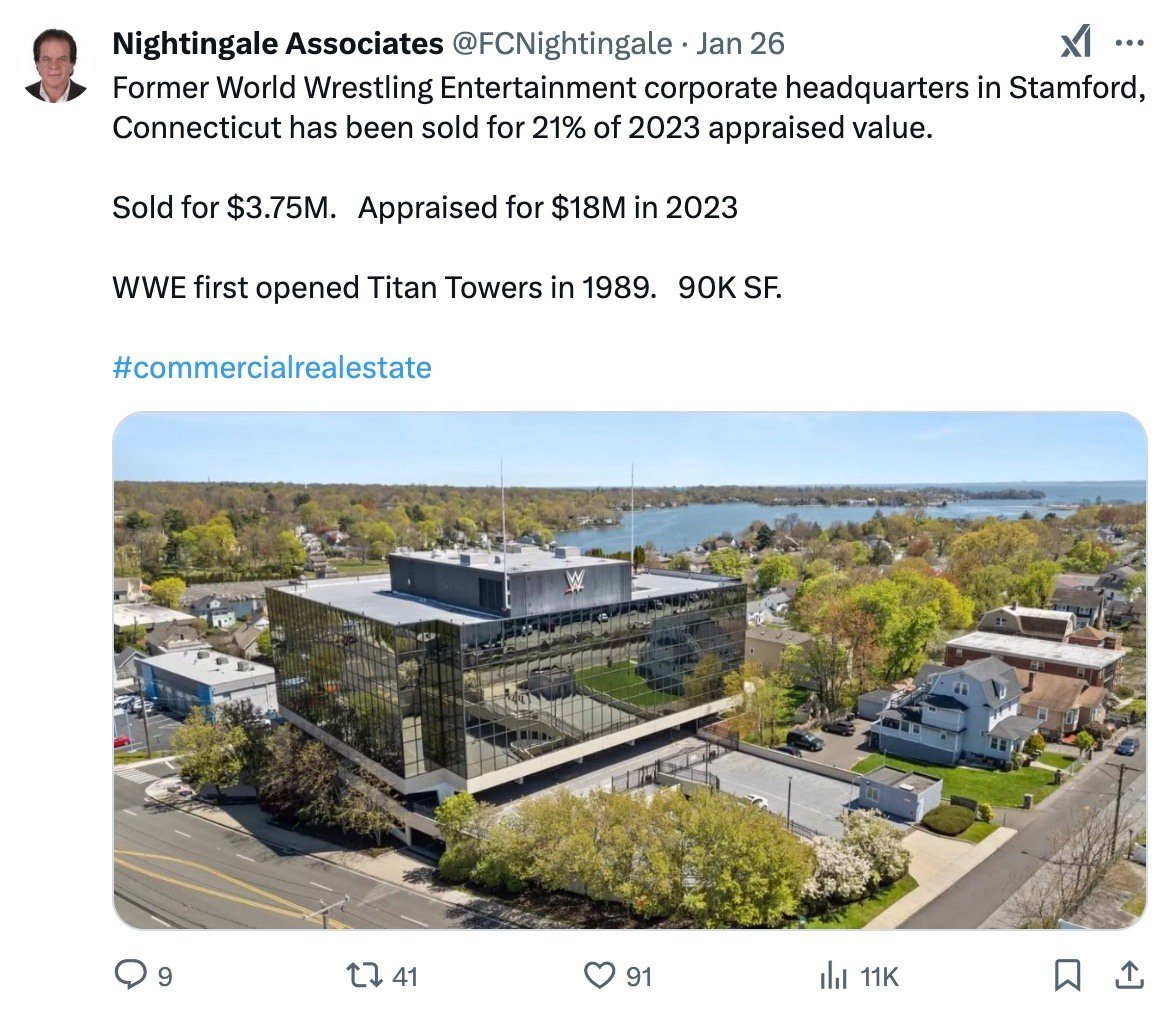
Task: View analytics via the bar chart icon
Action: point(834,975)
